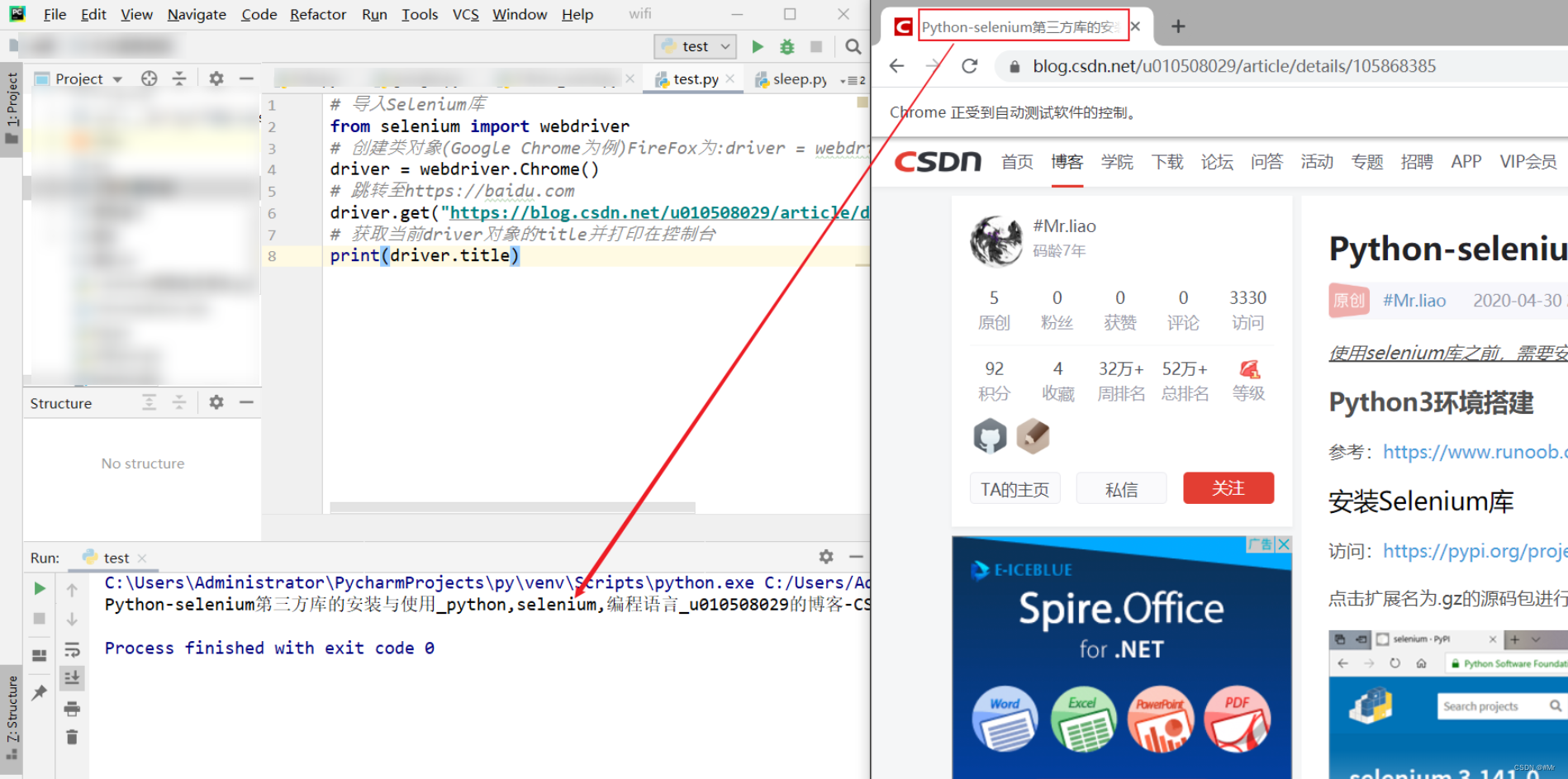Click the Chrome address bar URL

[x=1234, y=66]
